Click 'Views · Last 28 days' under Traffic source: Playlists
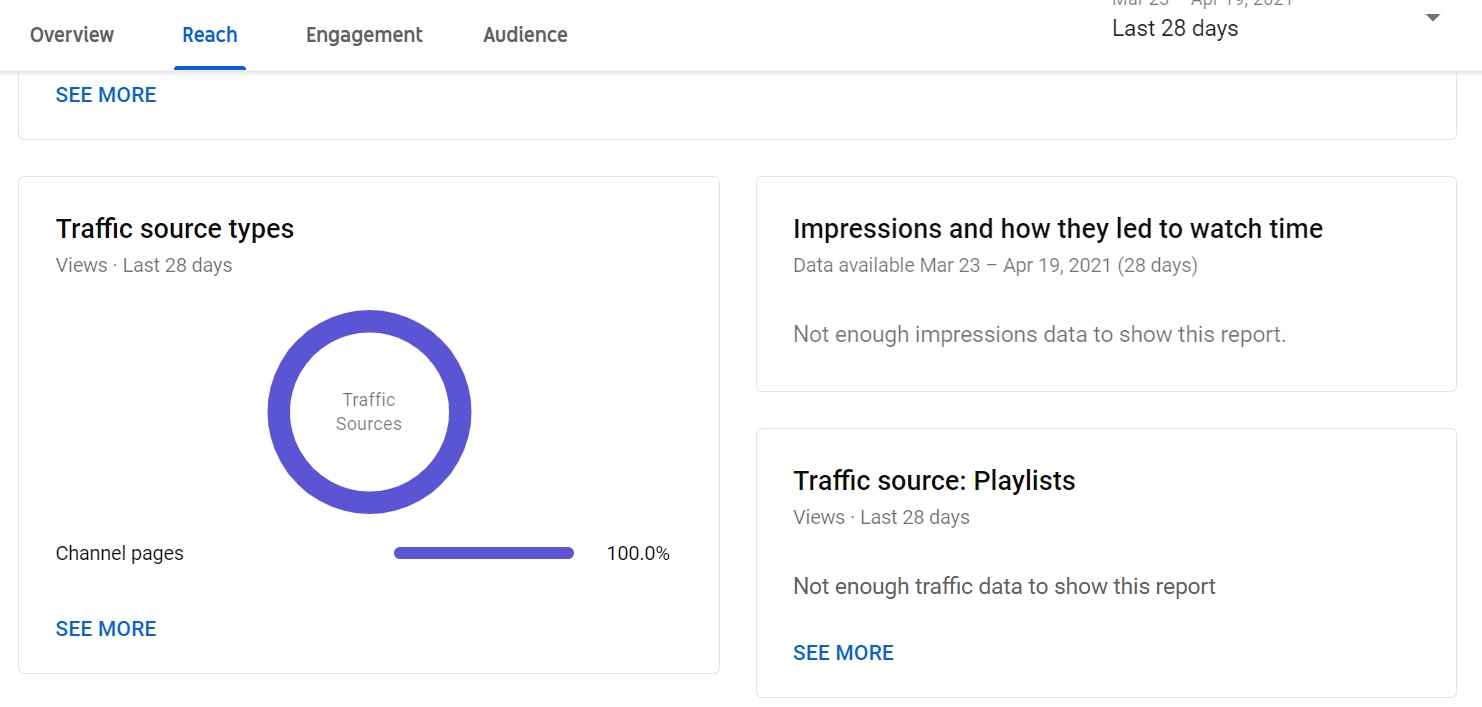1482x707 pixels. click(x=881, y=517)
